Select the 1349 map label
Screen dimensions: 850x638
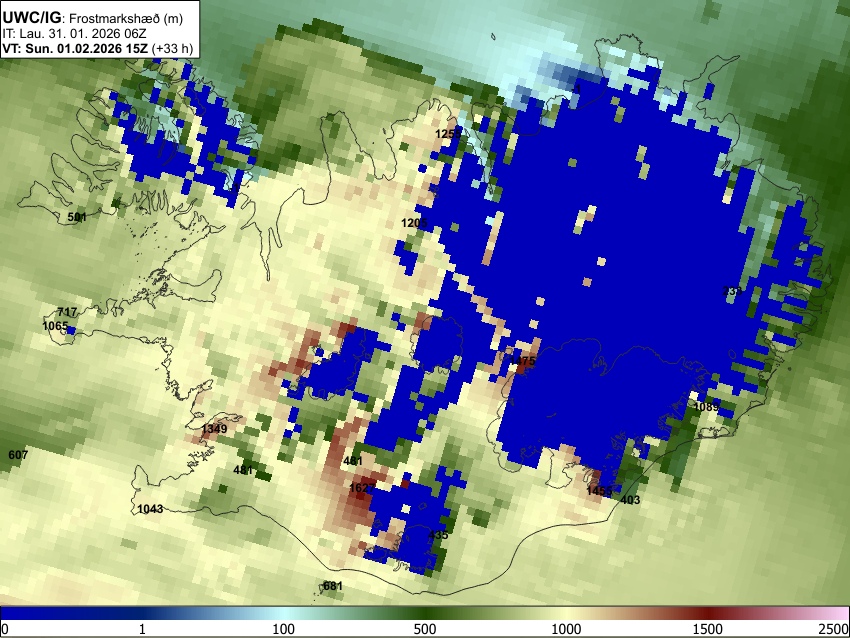coord(214,429)
